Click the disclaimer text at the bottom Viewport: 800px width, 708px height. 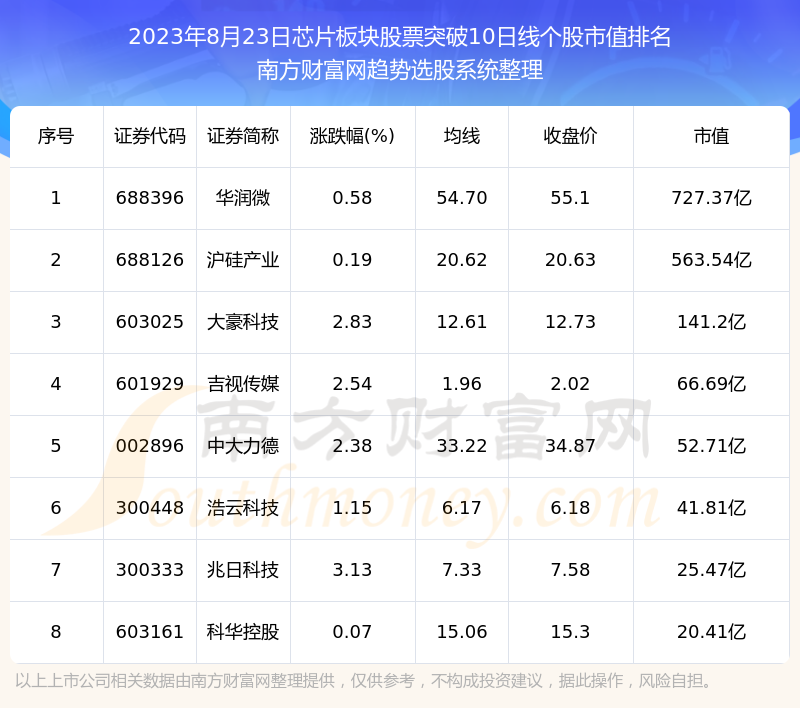[363, 680]
